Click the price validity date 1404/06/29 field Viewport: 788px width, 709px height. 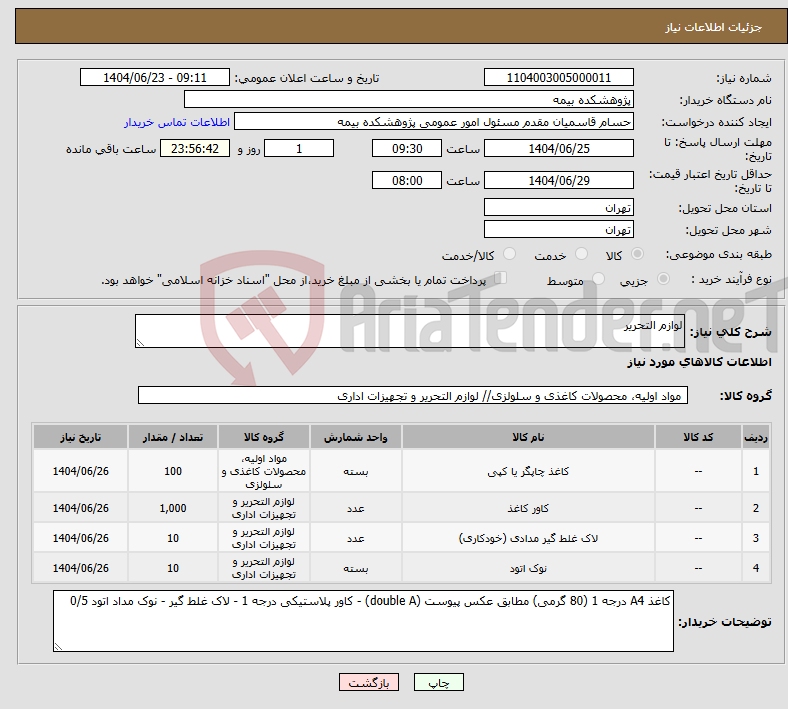coord(558,180)
